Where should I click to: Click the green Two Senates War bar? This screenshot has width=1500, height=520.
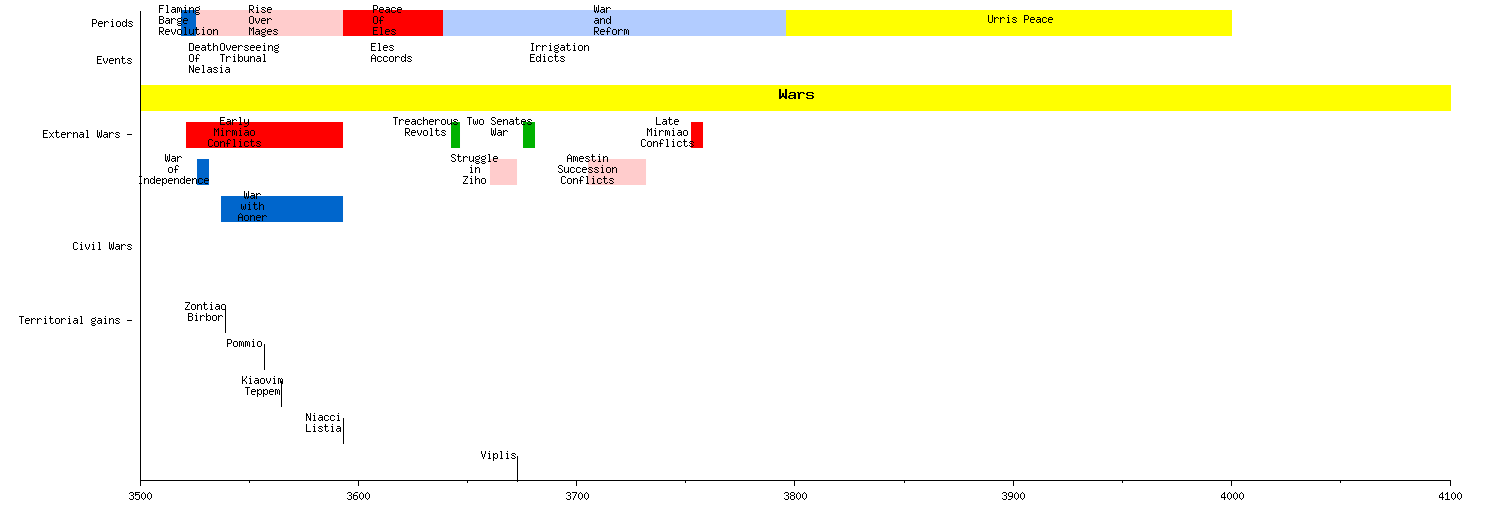pyautogui.click(x=529, y=135)
